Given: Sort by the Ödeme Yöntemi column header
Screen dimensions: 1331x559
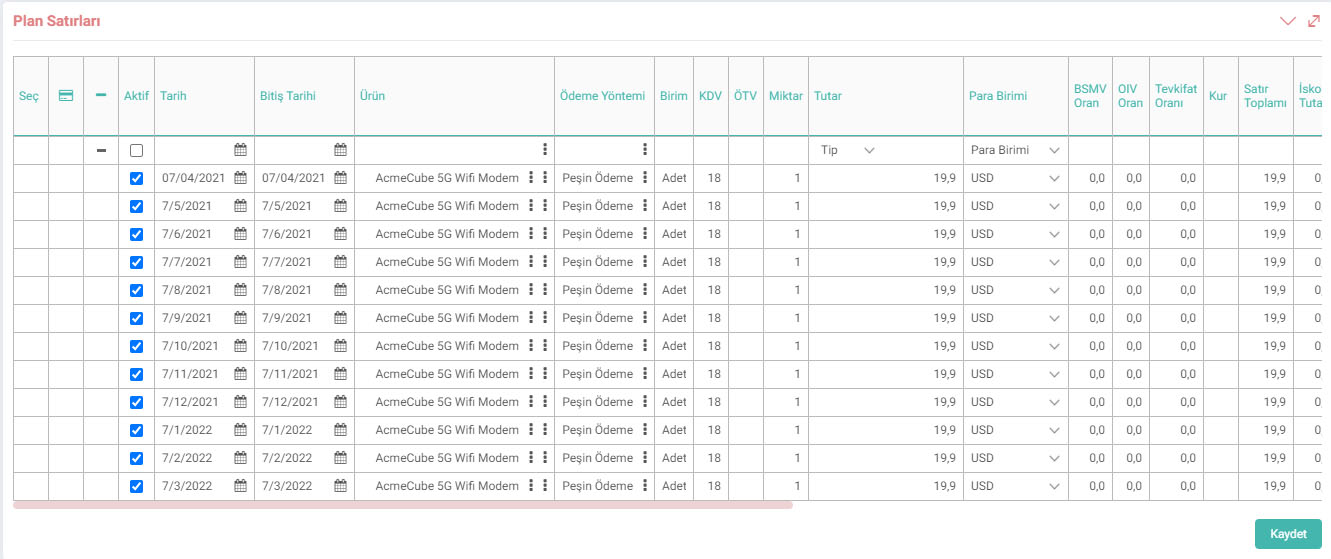Looking at the screenshot, I should pos(603,96).
